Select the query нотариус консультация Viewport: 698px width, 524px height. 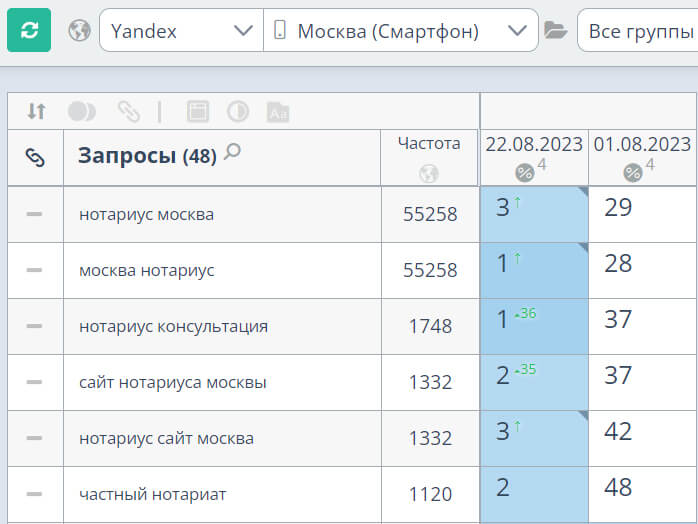(174, 327)
